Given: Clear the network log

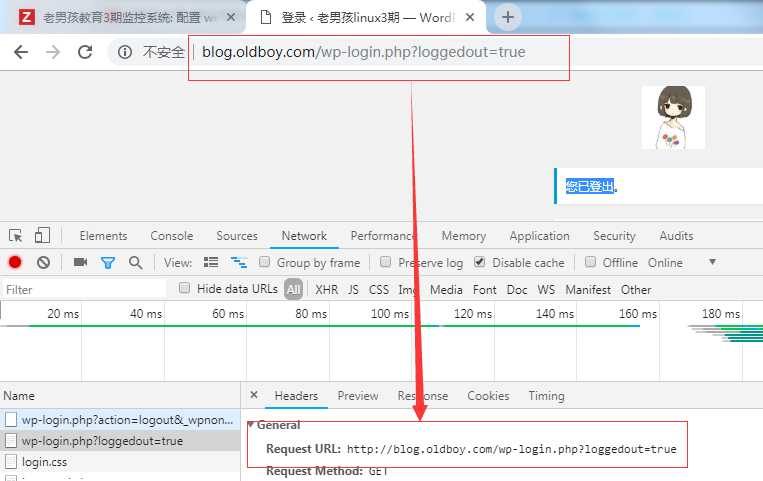Looking at the screenshot, I should [x=43, y=263].
